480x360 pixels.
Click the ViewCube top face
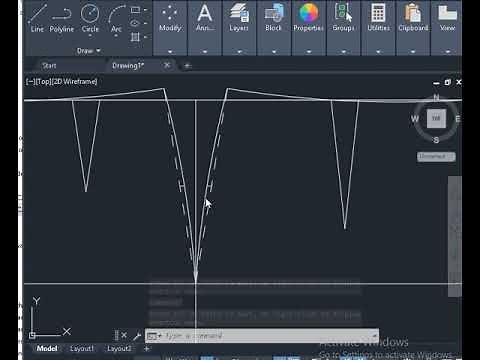coord(436,118)
